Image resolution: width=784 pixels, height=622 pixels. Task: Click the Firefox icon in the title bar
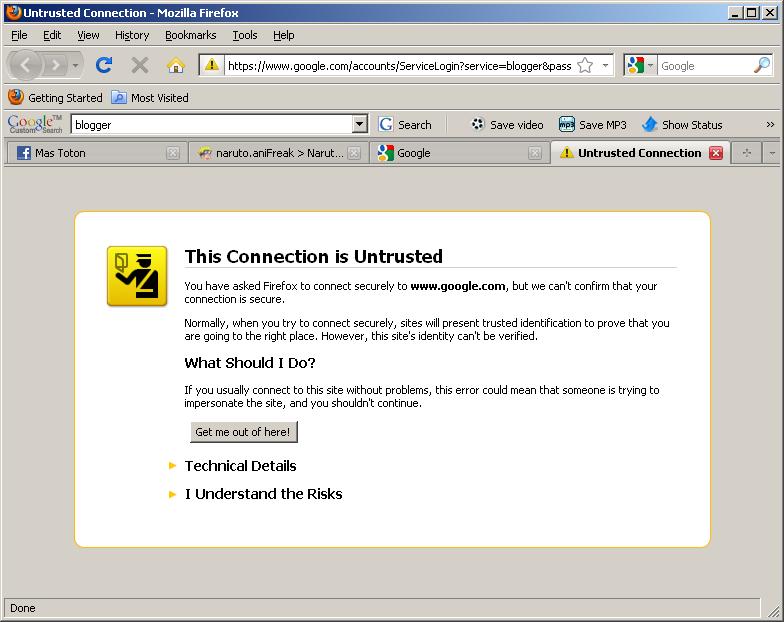pyautogui.click(x=14, y=12)
